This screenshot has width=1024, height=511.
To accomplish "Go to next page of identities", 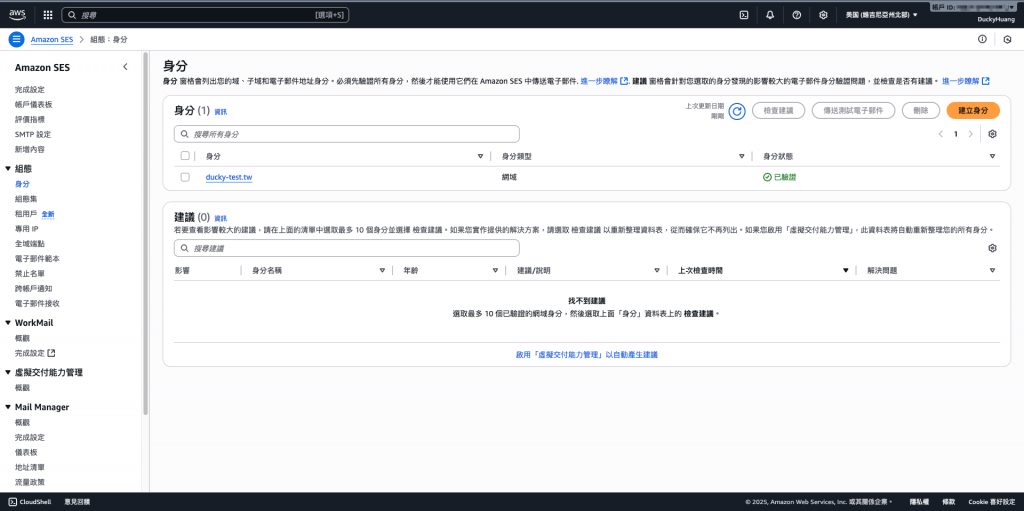I will [971, 134].
